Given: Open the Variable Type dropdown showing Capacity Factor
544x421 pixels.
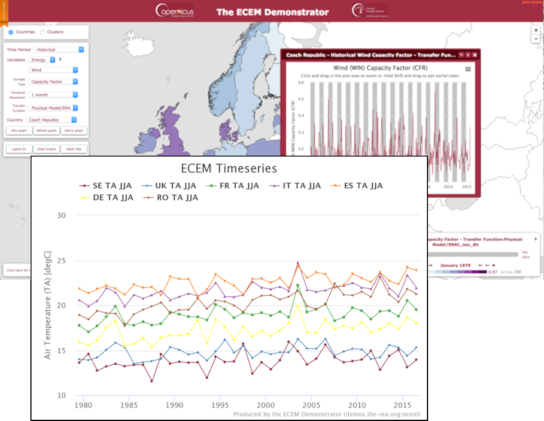Looking at the screenshot, I should [53, 82].
